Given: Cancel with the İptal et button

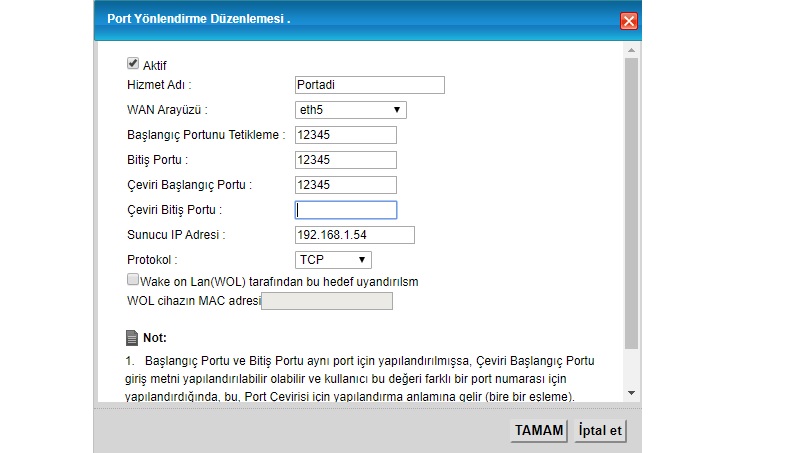Looking at the screenshot, I should [x=600, y=431].
